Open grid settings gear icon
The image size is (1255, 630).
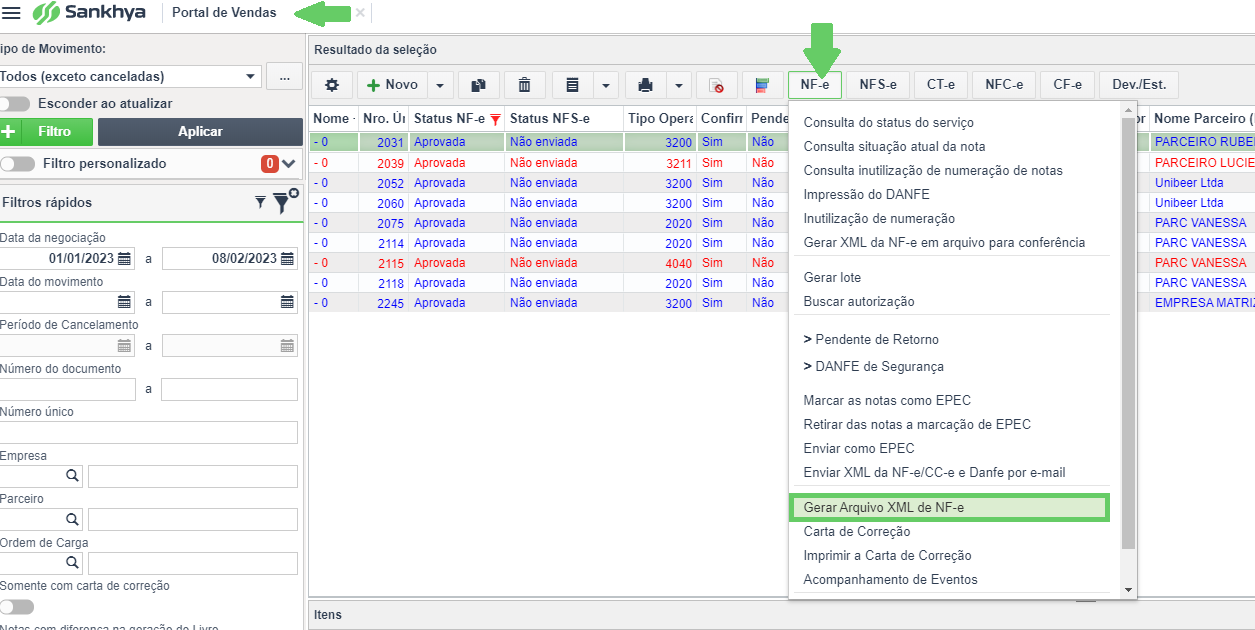coord(332,85)
